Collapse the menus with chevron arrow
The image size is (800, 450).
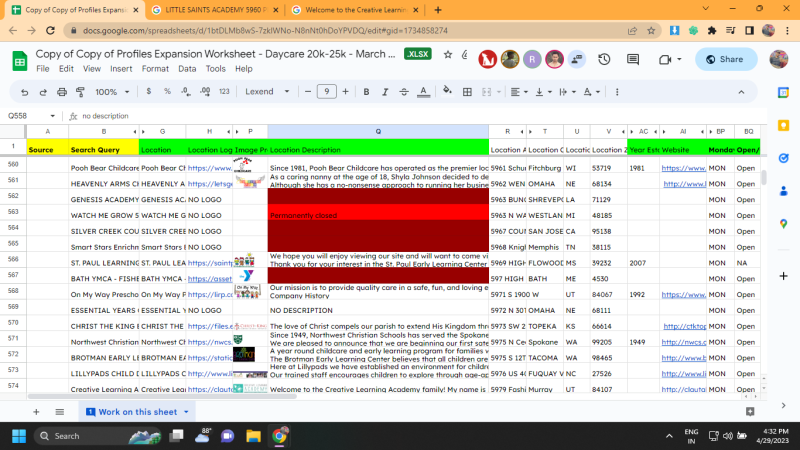[x=741, y=92]
